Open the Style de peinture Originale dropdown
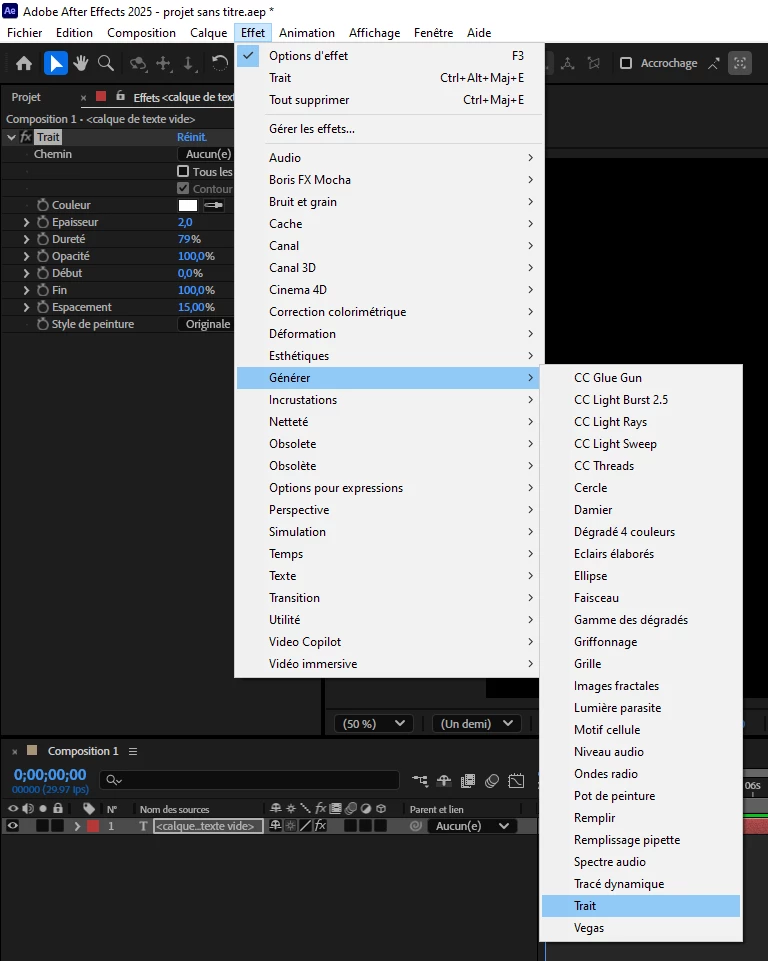 206,324
